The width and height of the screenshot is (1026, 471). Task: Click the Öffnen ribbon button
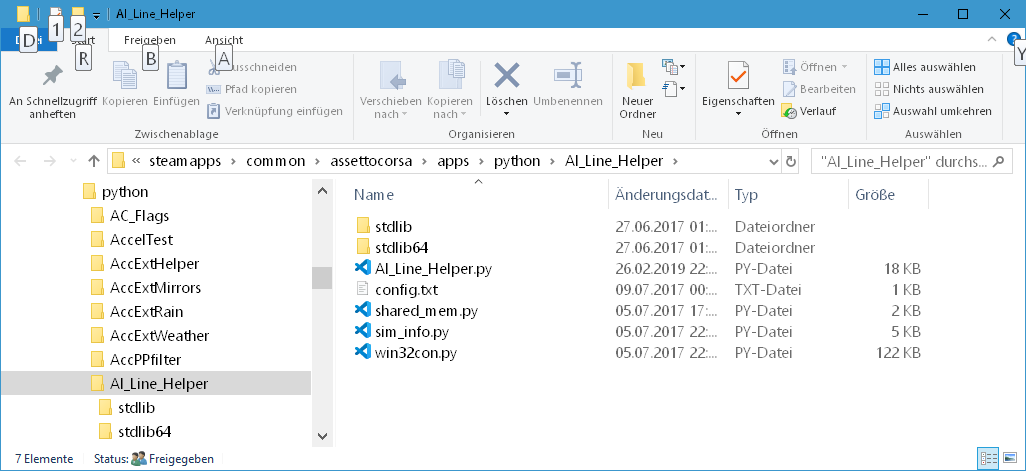[815, 67]
